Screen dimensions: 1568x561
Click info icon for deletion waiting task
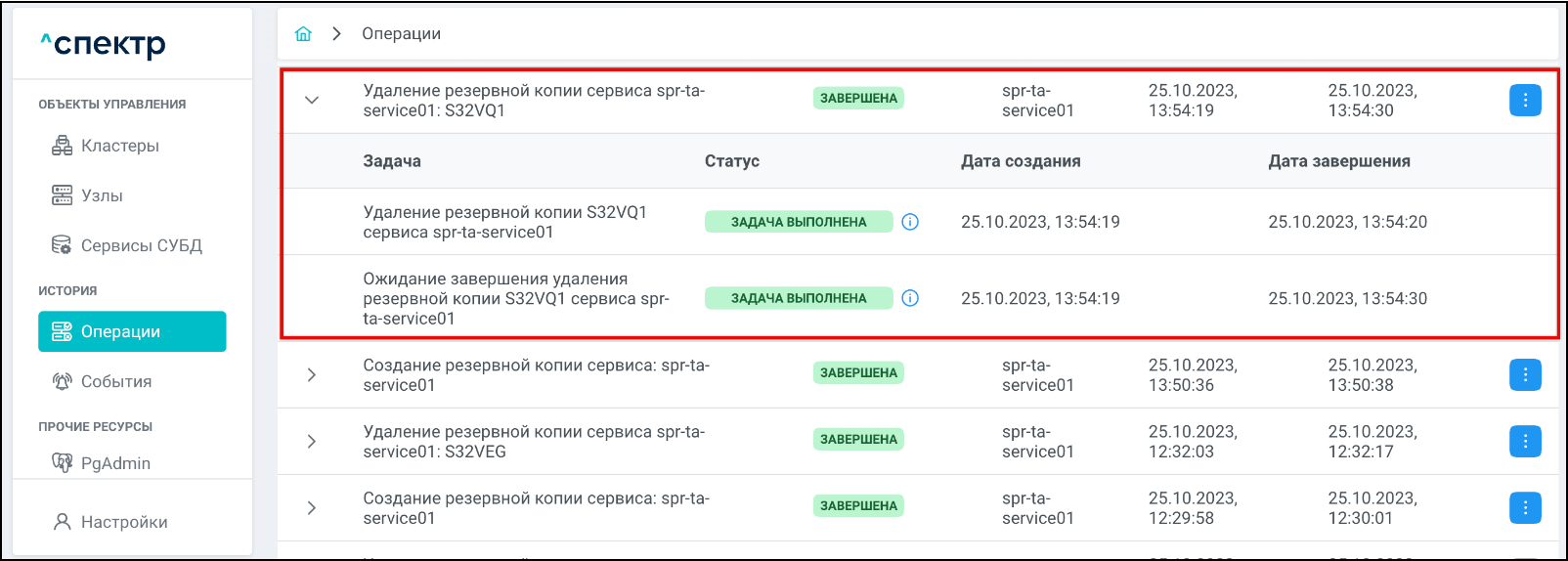click(x=910, y=298)
